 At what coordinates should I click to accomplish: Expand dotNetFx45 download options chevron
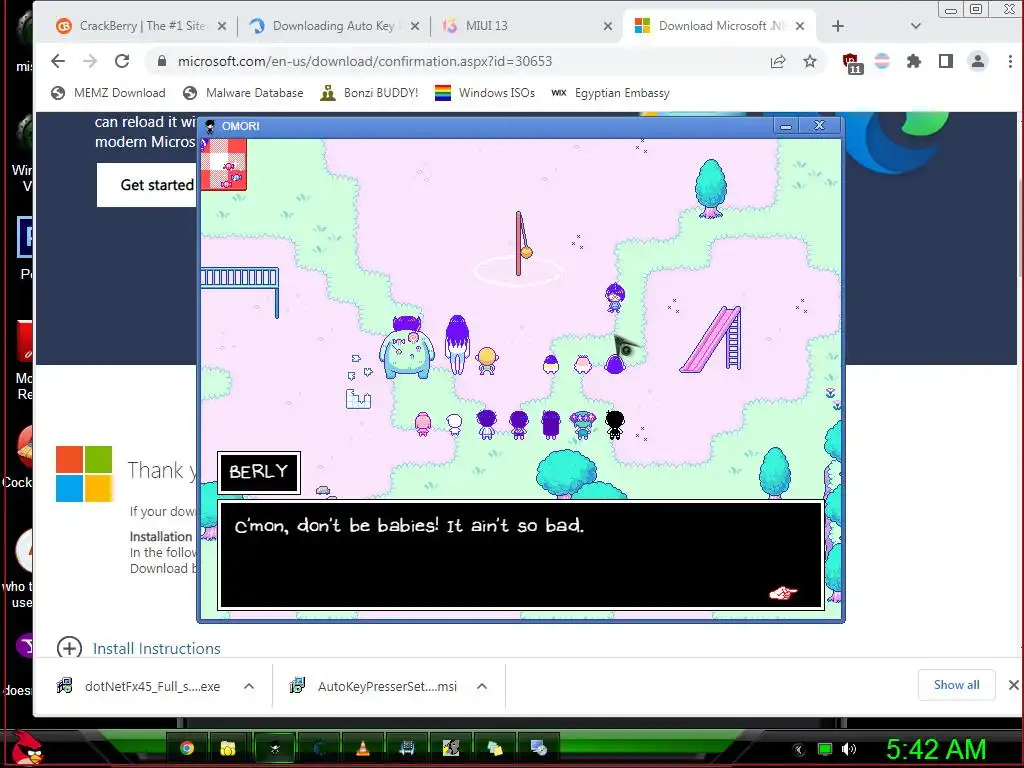[x=249, y=686]
